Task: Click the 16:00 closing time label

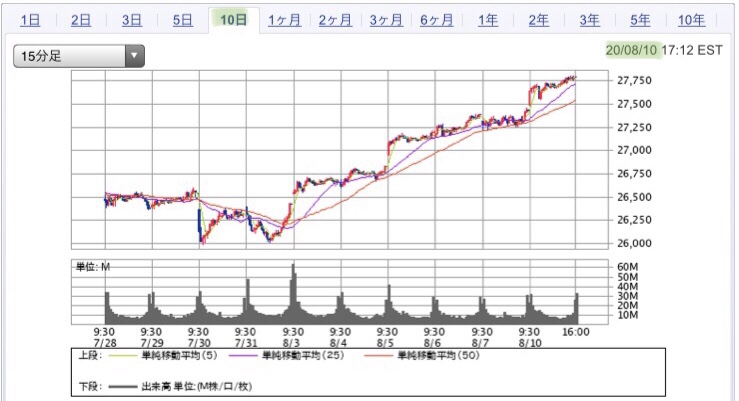Action: pos(576,332)
